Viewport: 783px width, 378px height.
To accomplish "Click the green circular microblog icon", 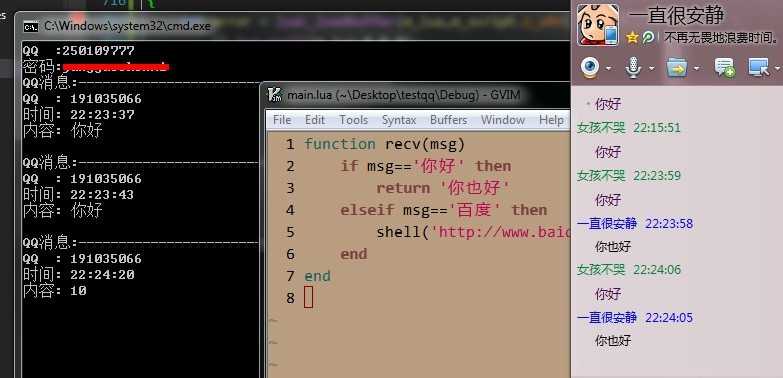I will (648, 37).
